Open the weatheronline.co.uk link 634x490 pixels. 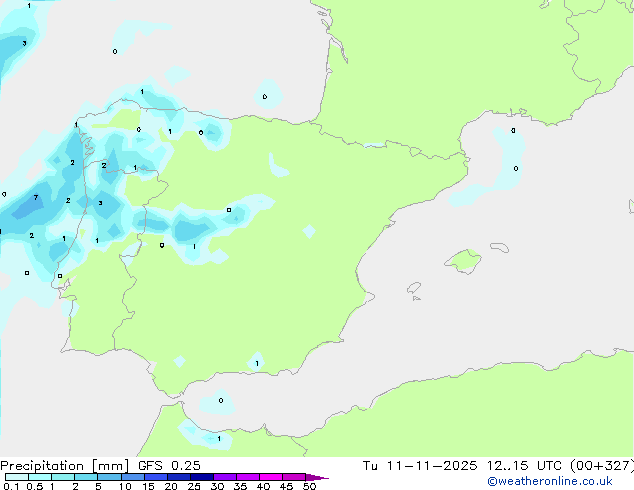(550, 481)
